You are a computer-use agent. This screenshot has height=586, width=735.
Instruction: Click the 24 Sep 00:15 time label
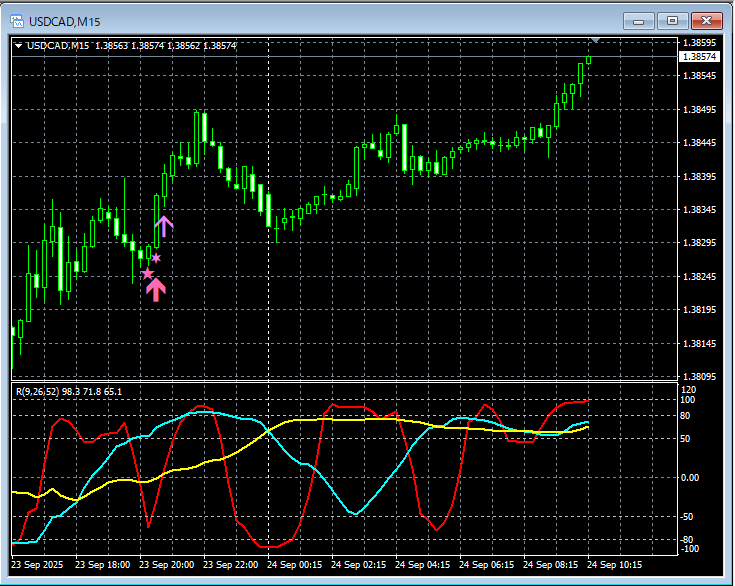pos(294,565)
